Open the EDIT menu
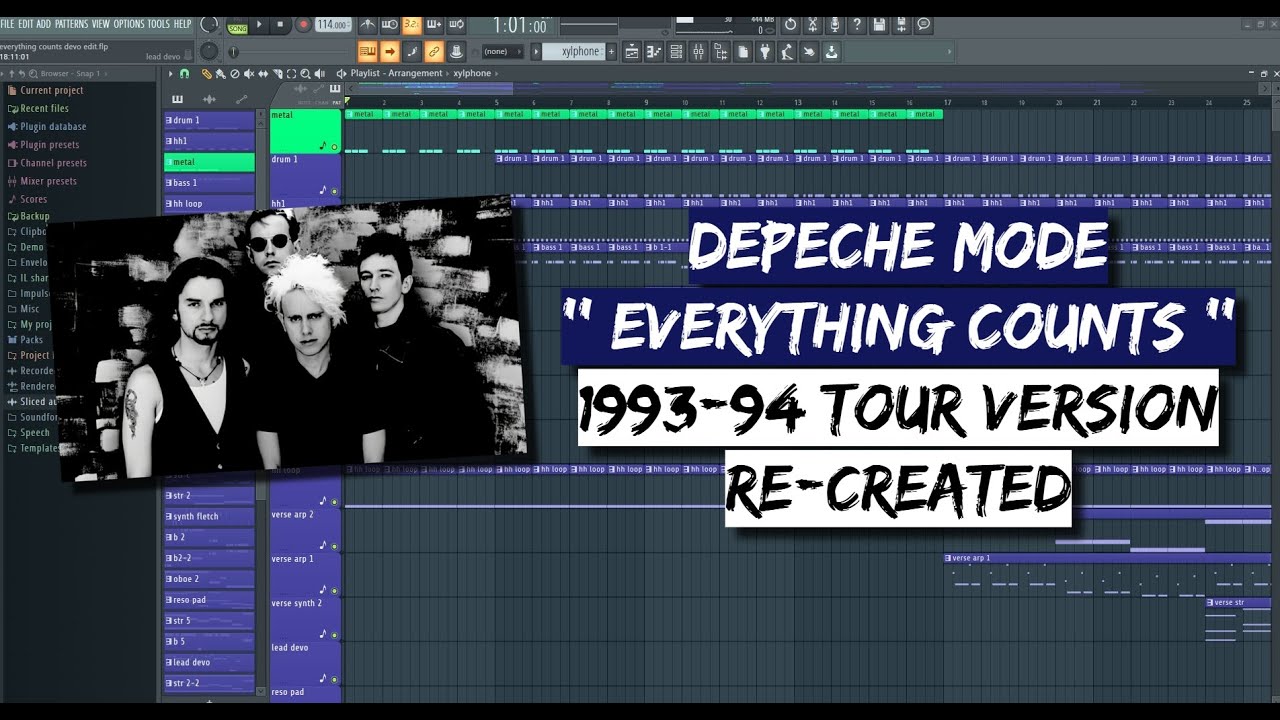1280x720 pixels. pos(26,24)
